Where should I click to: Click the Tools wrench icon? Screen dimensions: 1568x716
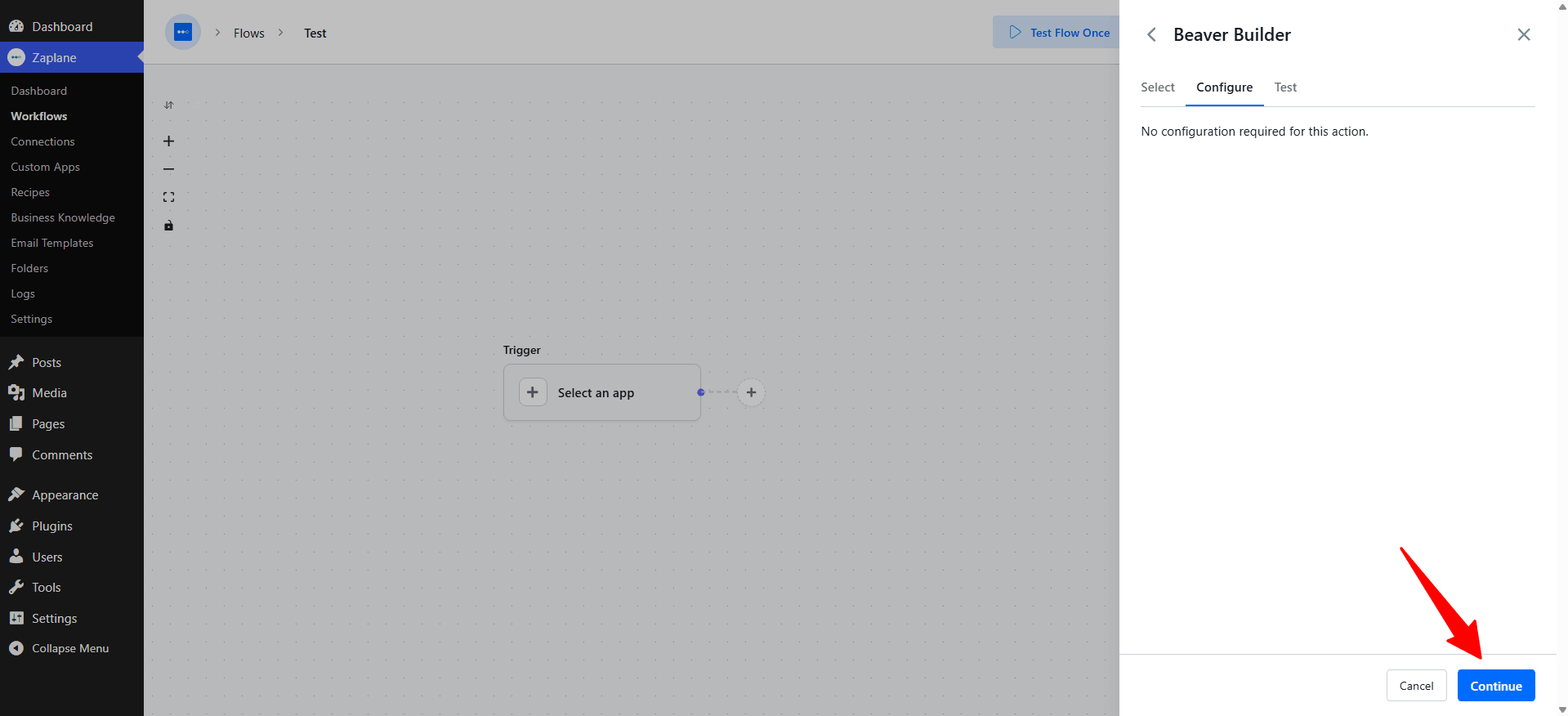click(16, 587)
